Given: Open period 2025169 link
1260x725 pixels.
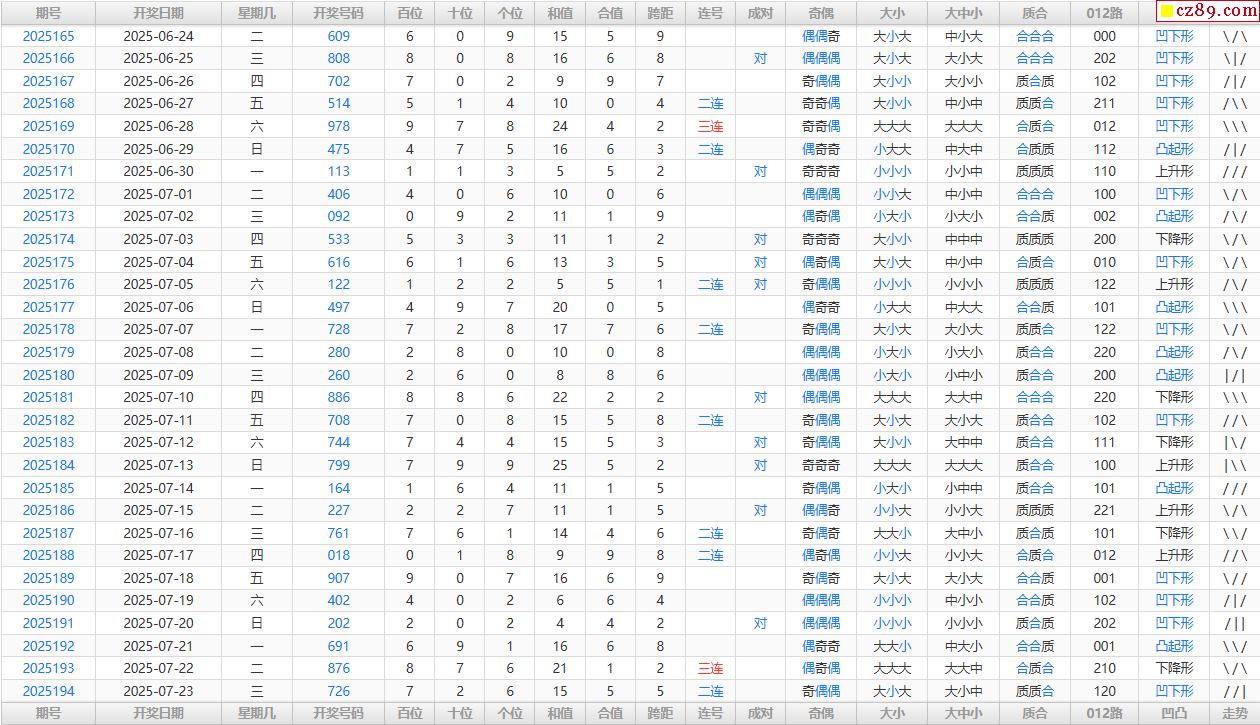Looking at the screenshot, I should 48,126.
